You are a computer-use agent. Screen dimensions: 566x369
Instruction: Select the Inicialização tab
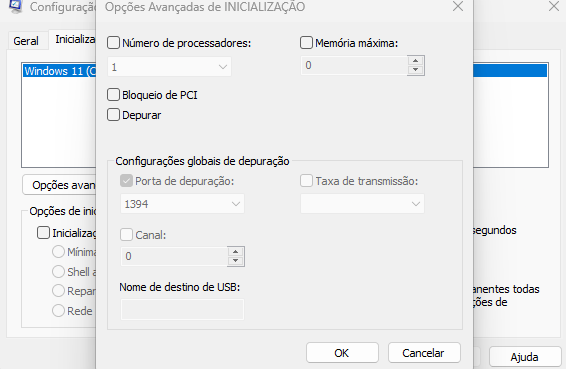(75, 39)
